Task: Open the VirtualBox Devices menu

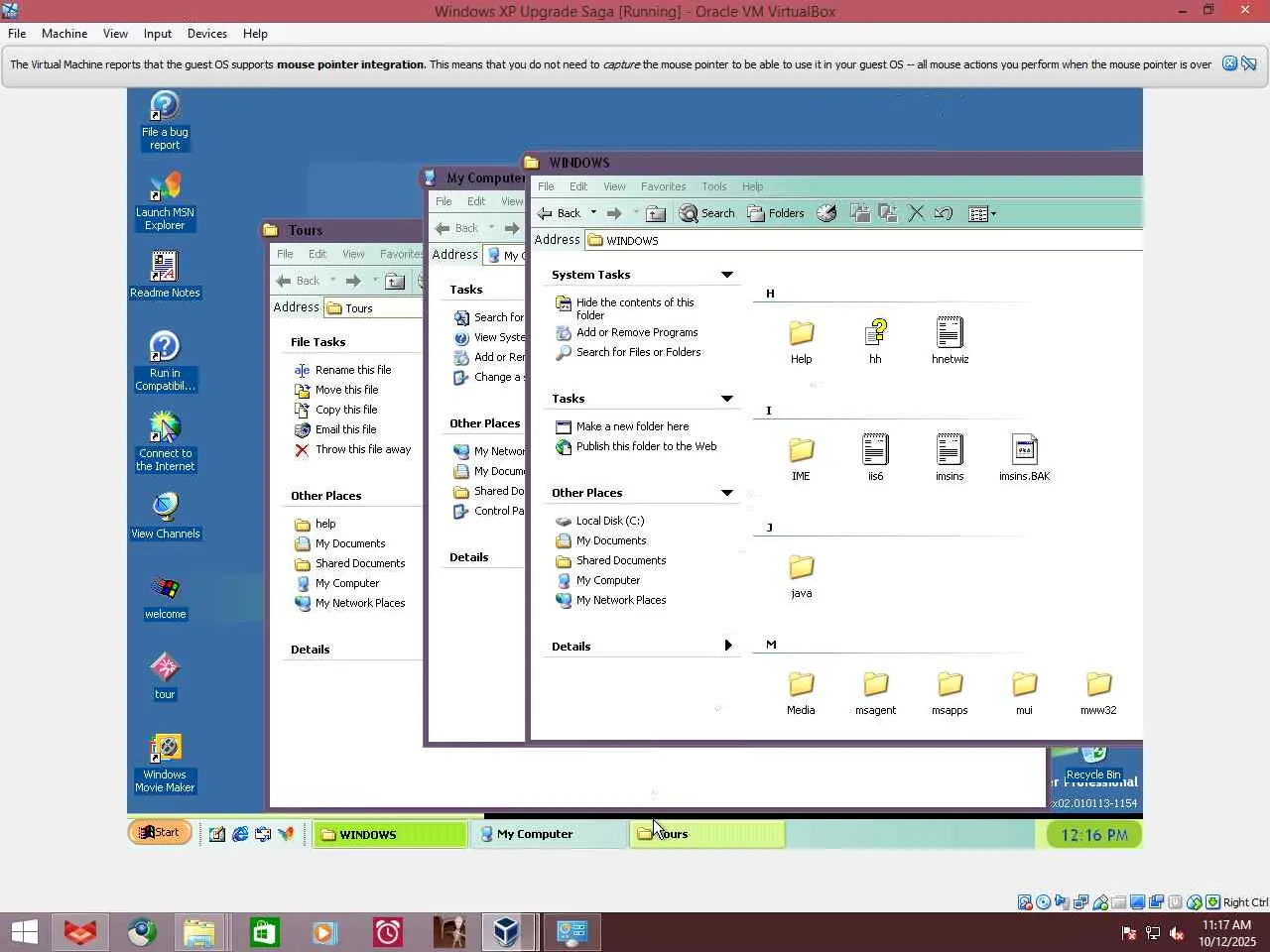Action: point(207,34)
